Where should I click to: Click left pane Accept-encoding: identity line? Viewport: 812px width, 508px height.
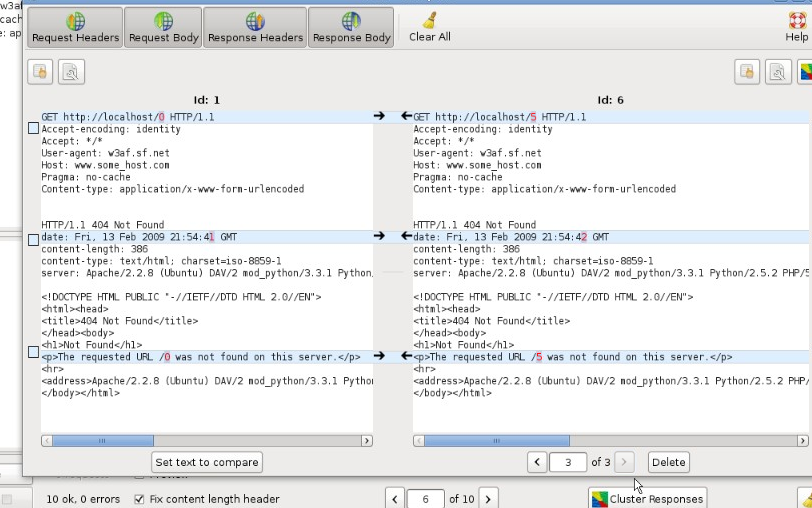[111, 129]
